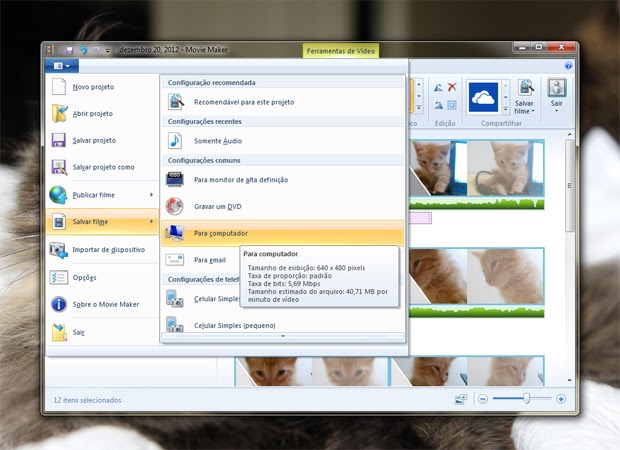The image size is (620, 450).
Task: Select Recomendável para este projeto
Action: point(282,102)
